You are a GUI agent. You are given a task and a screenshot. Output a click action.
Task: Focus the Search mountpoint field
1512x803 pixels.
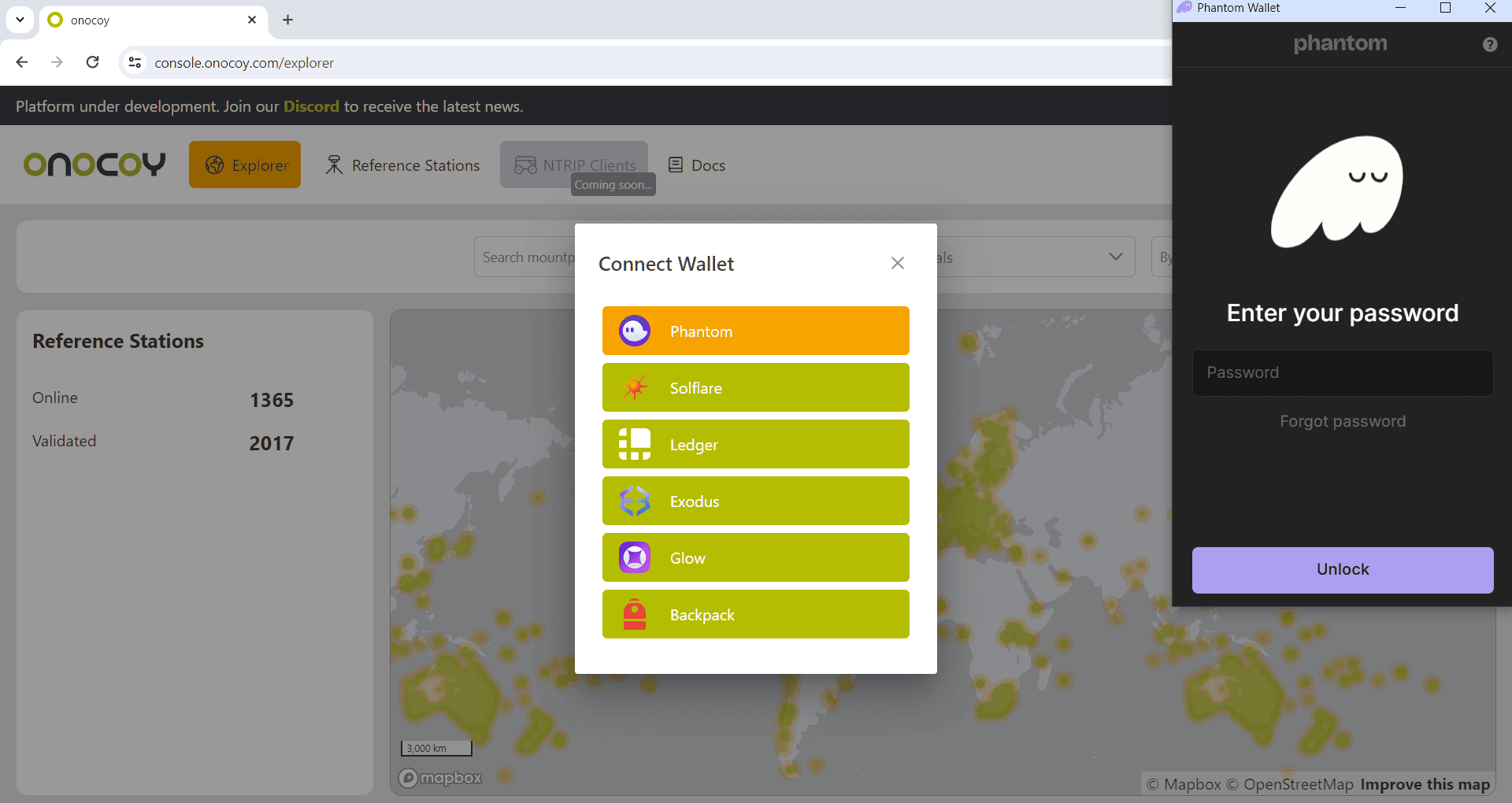coord(528,257)
